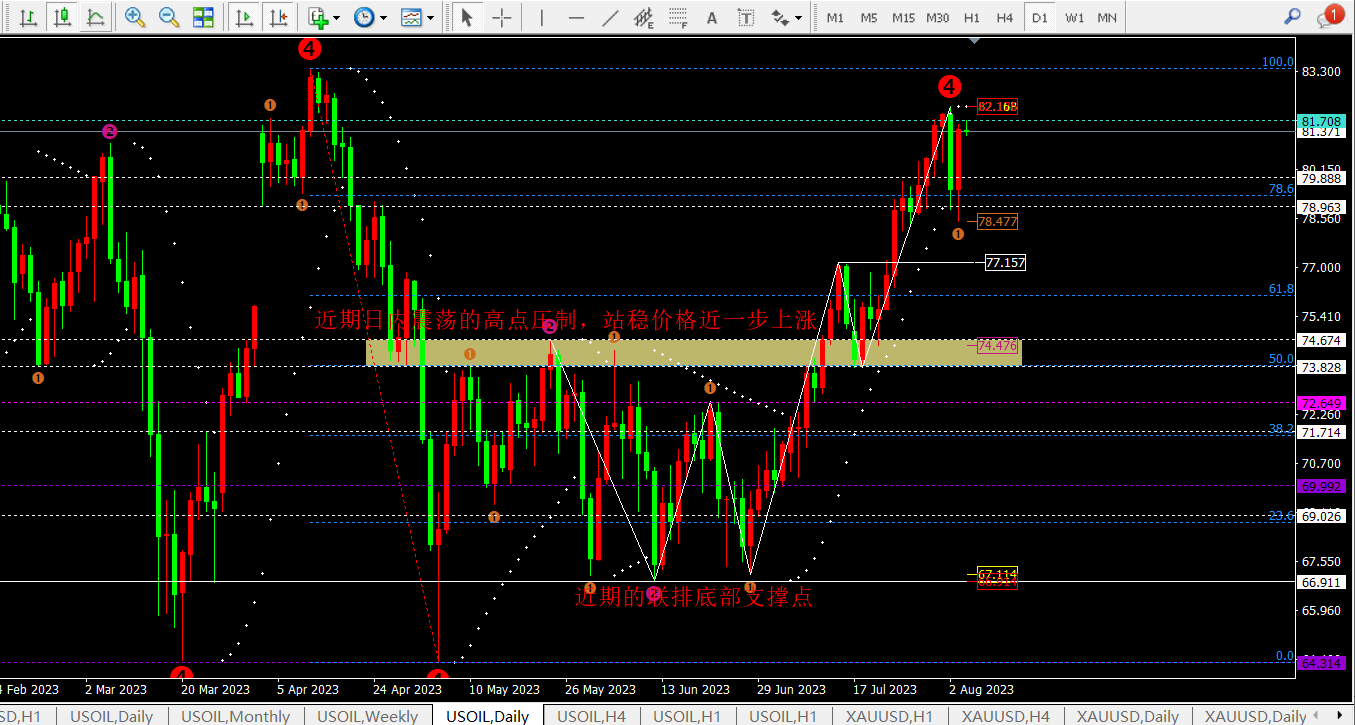Viewport: 1355px width, 725px height.
Task: Click the Zoom Out magnifier icon
Action: click(x=169, y=17)
